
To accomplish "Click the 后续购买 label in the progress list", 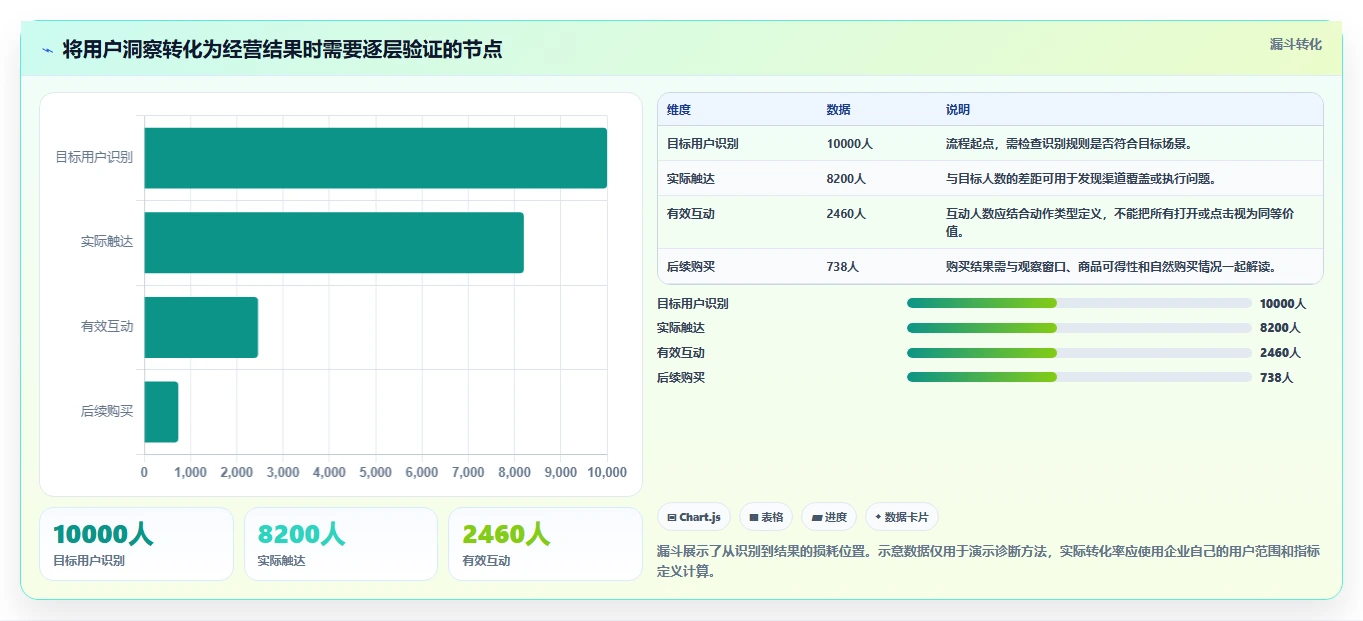I will point(681,378).
